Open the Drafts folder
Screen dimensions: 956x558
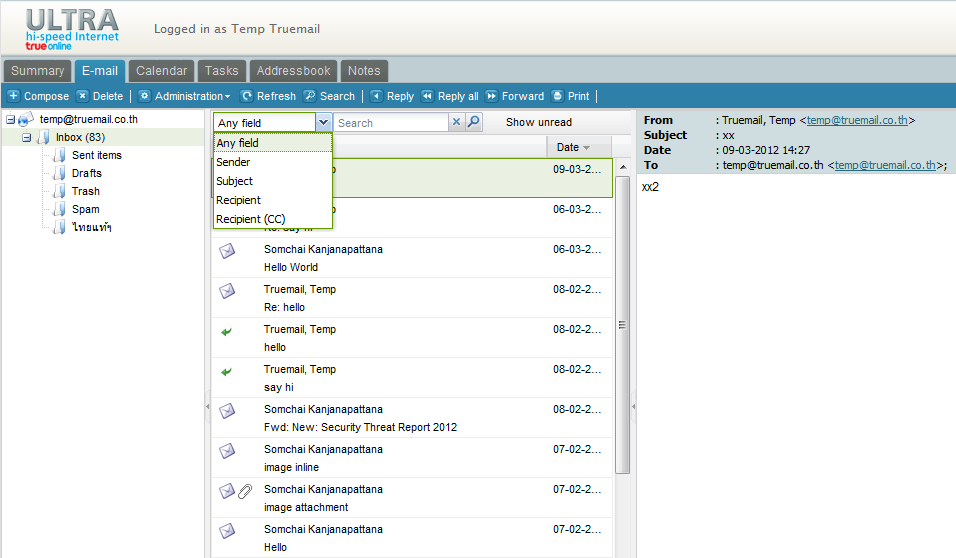point(87,173)
